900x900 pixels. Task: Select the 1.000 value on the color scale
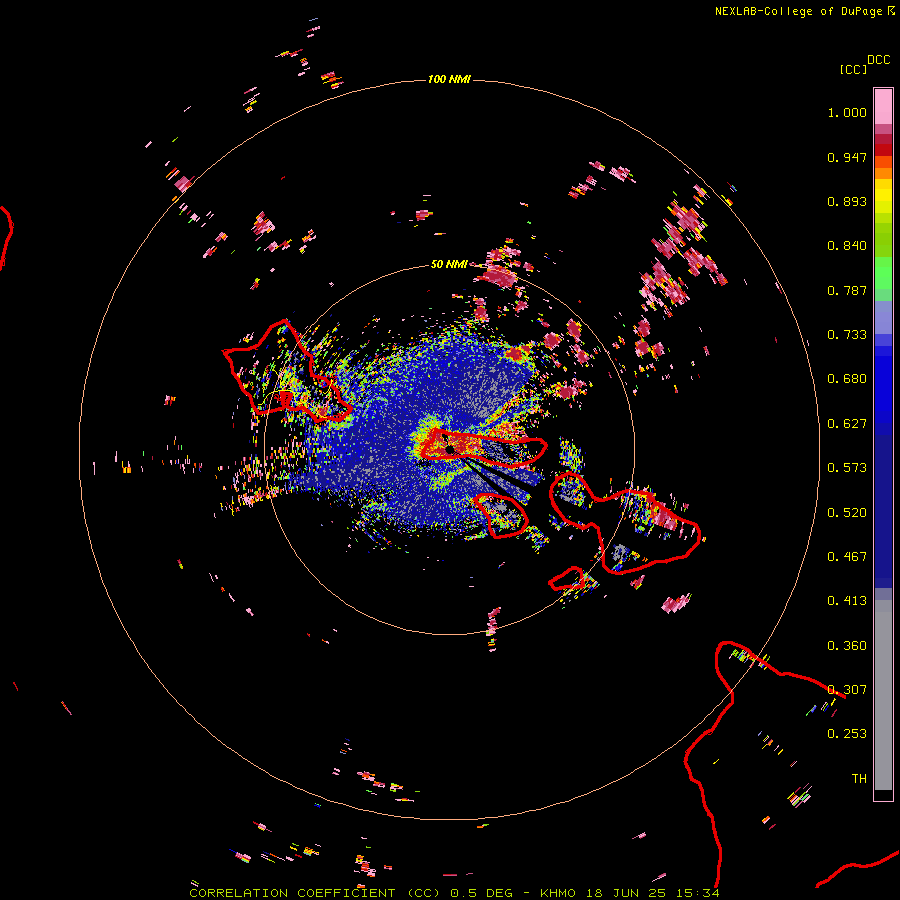(847, 112)
